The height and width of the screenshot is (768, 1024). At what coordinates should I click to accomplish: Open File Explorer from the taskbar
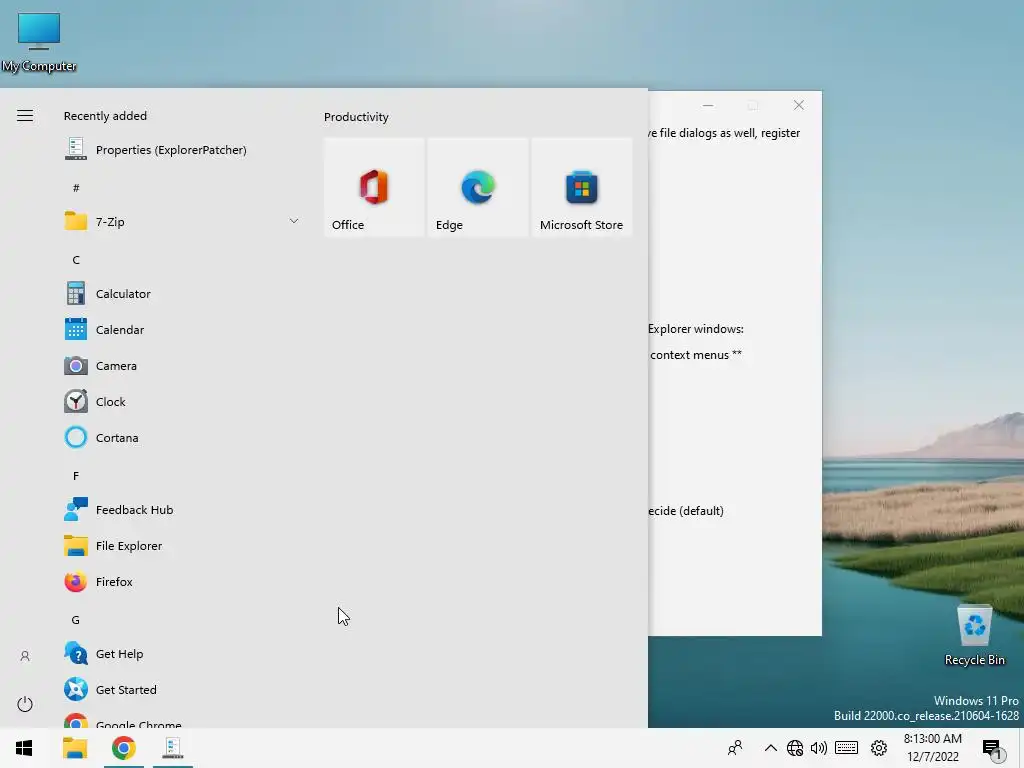[x=74, y=748]
